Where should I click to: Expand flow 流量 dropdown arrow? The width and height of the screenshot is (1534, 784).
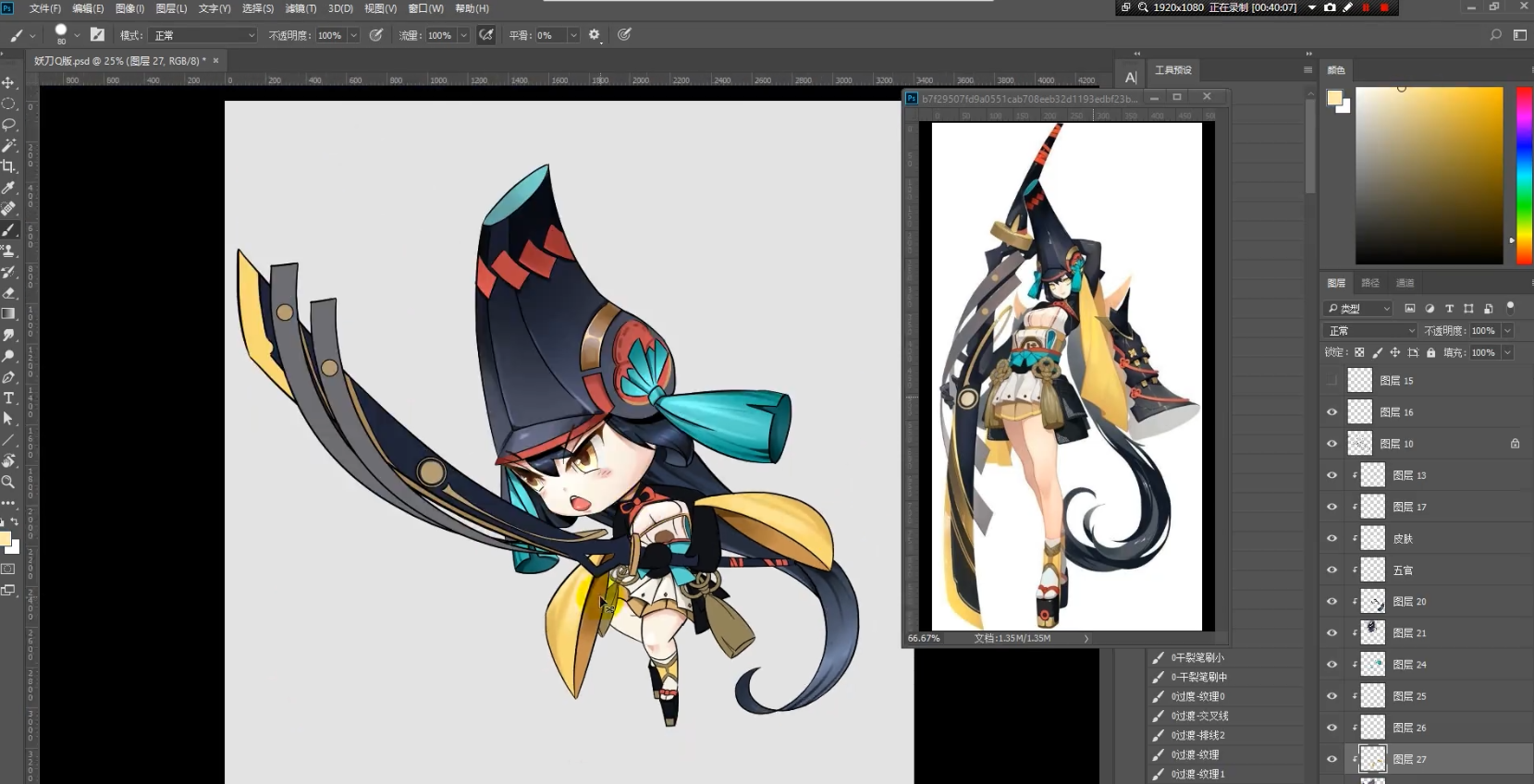pos(463,35)
